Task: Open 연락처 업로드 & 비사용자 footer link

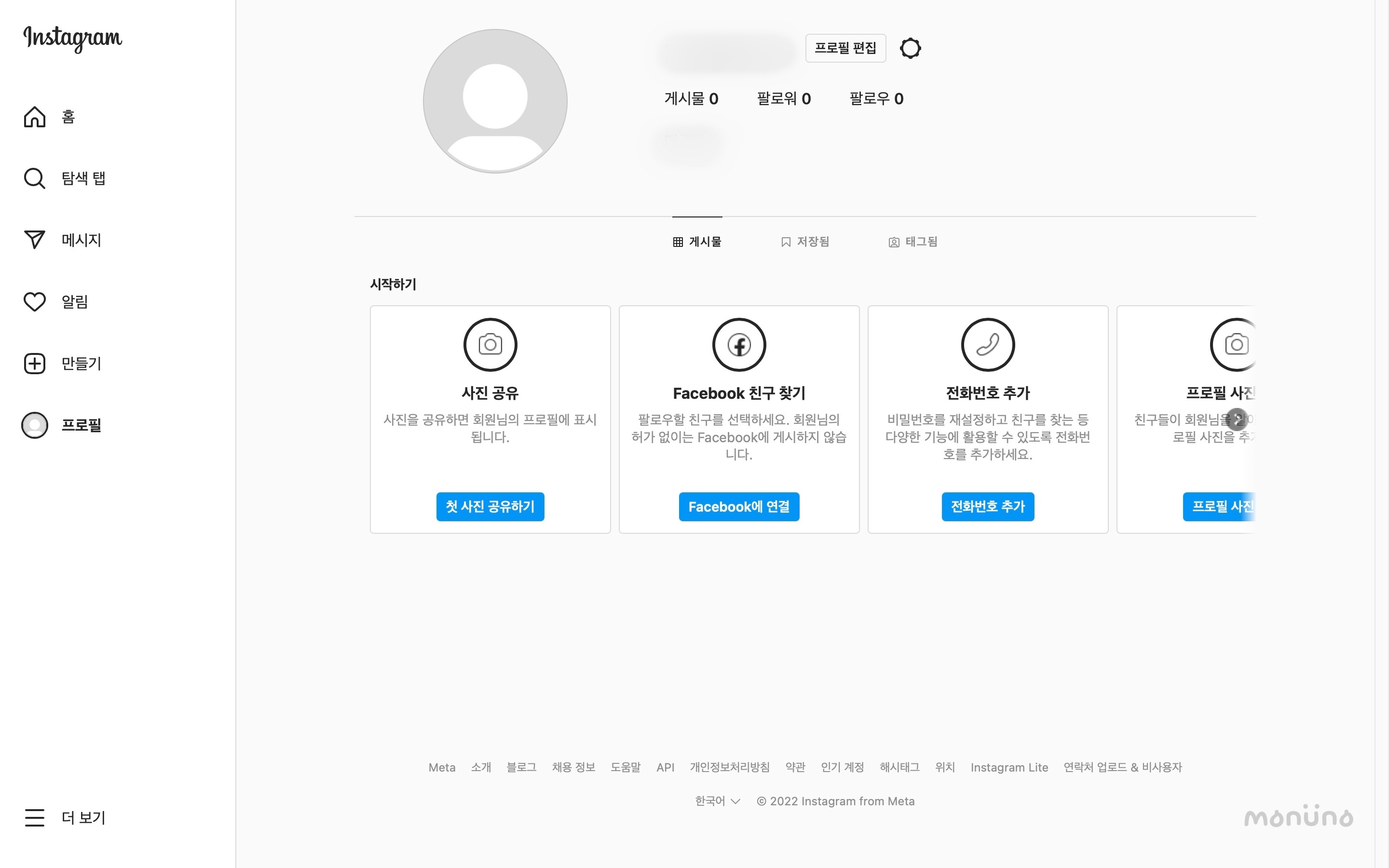Action: pyautogui.click(x=1123, y=768)
